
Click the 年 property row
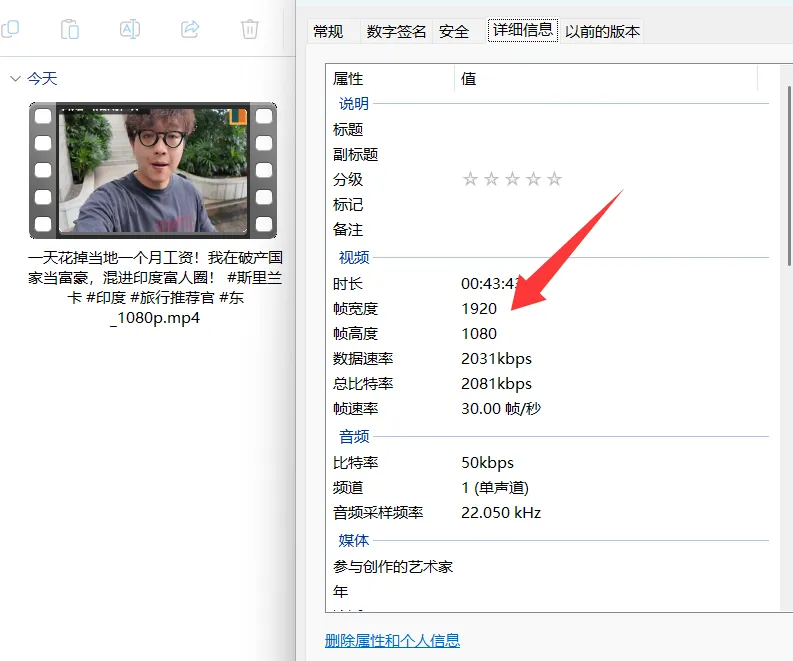[548, 591]
